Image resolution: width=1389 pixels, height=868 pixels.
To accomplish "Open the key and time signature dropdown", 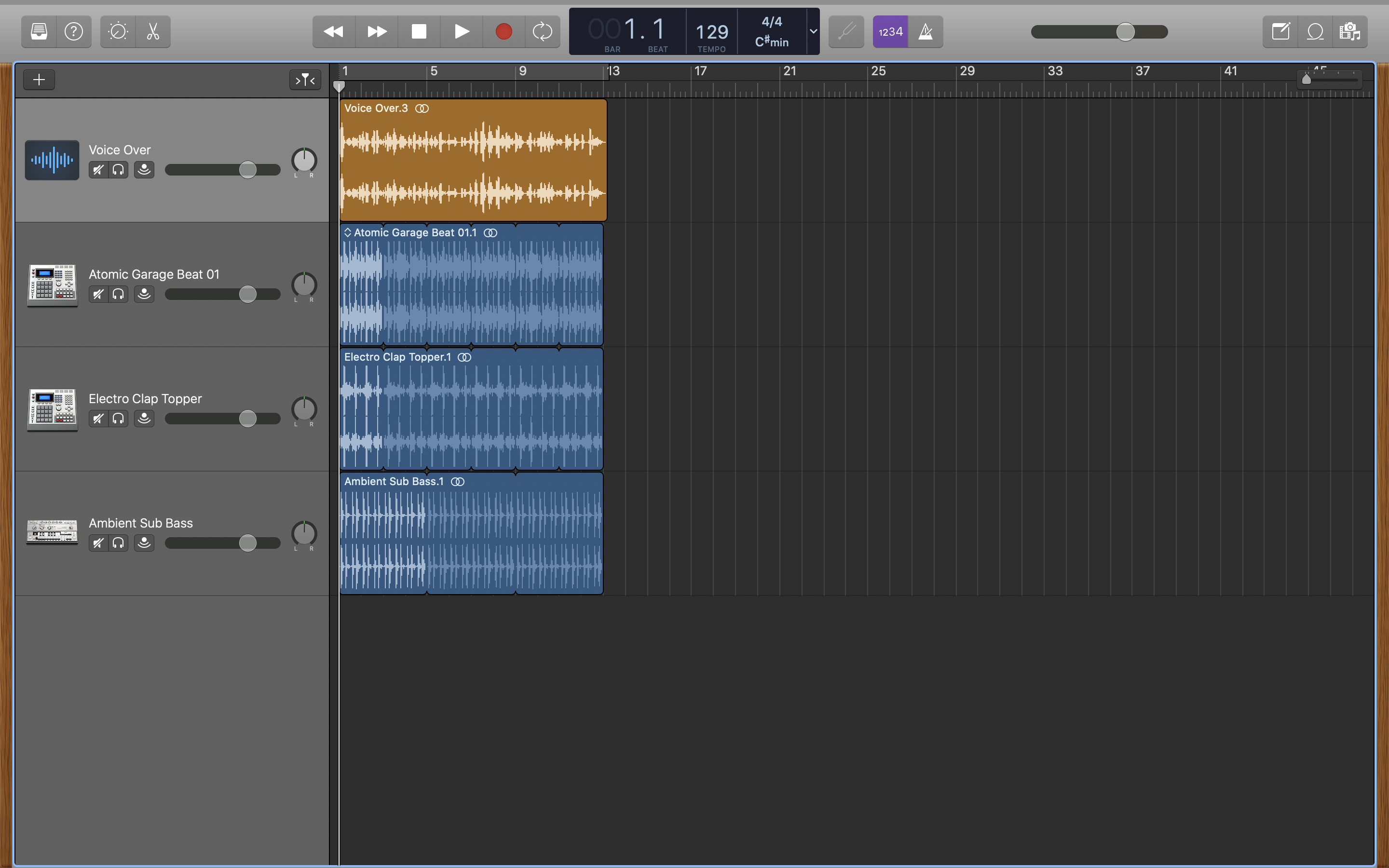I will point(813,31).
